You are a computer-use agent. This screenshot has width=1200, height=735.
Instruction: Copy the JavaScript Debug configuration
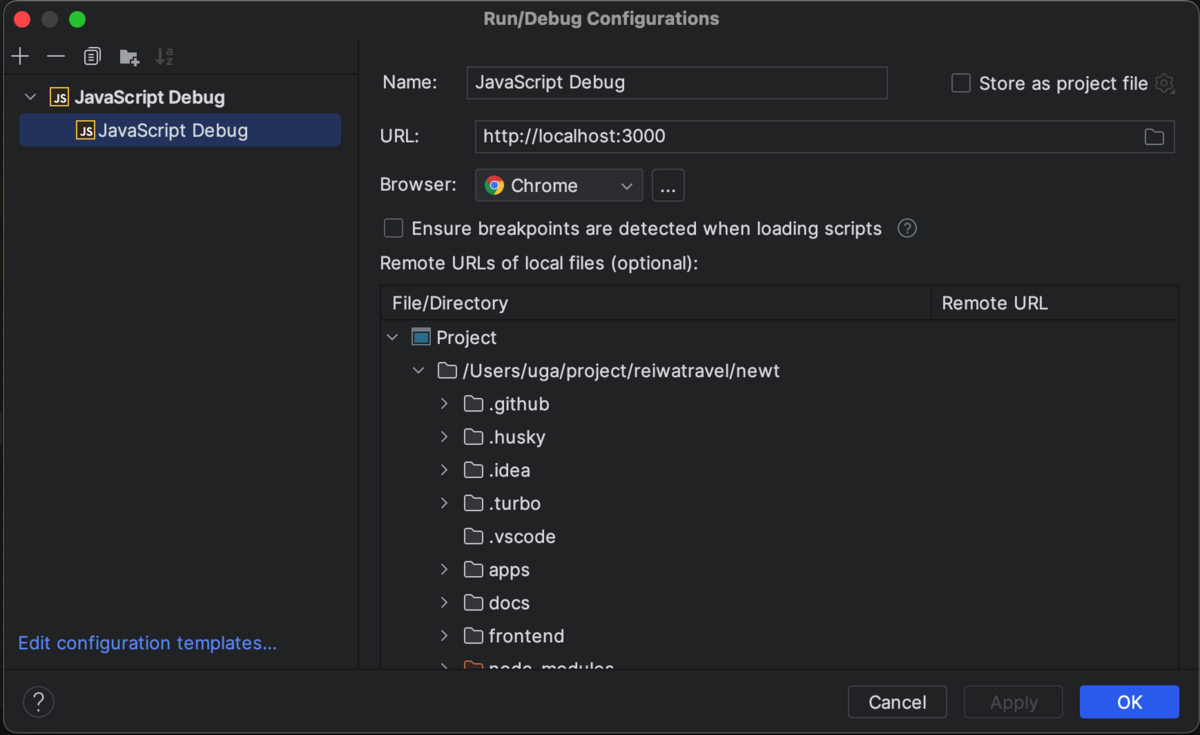[x=91, y=56]
